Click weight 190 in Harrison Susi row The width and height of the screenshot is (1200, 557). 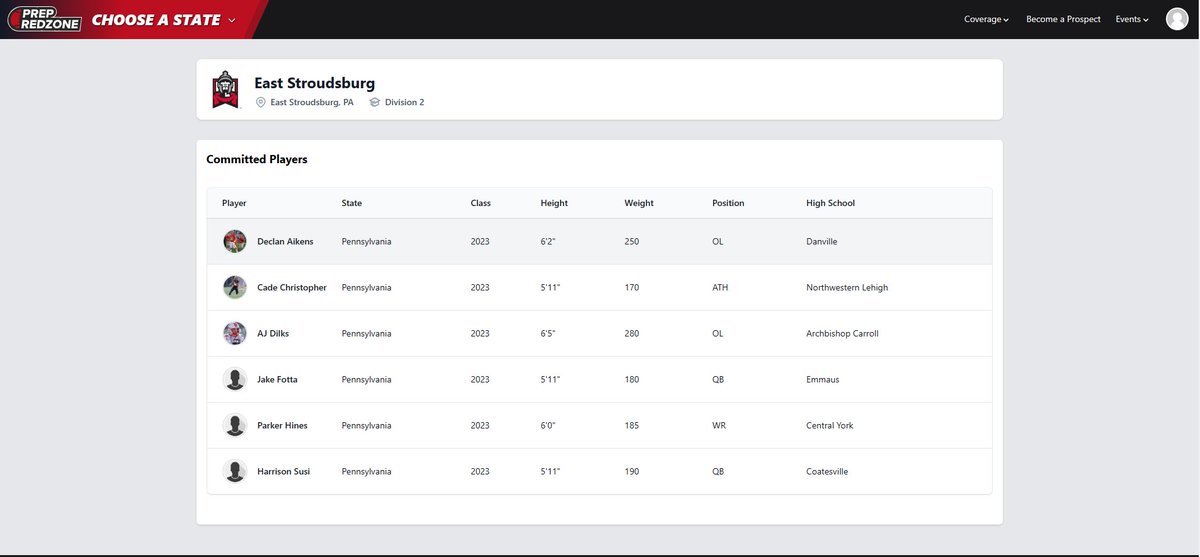click(x=632, y=472)
